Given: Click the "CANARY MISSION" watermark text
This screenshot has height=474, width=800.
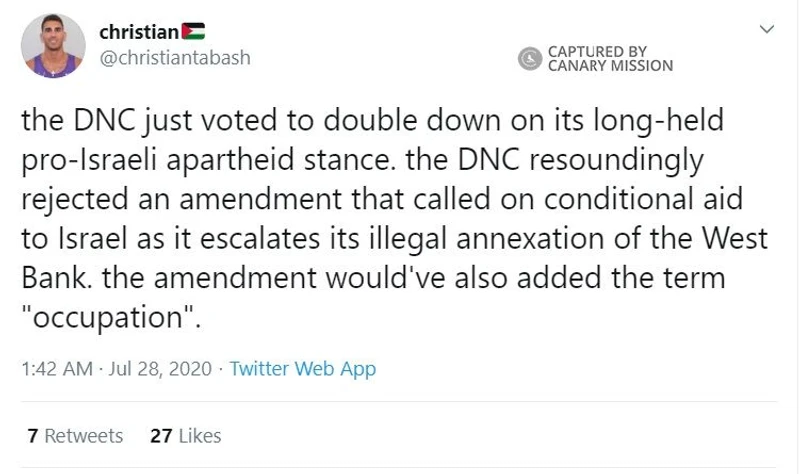Looking at the screenshot, I should (610, 66).
